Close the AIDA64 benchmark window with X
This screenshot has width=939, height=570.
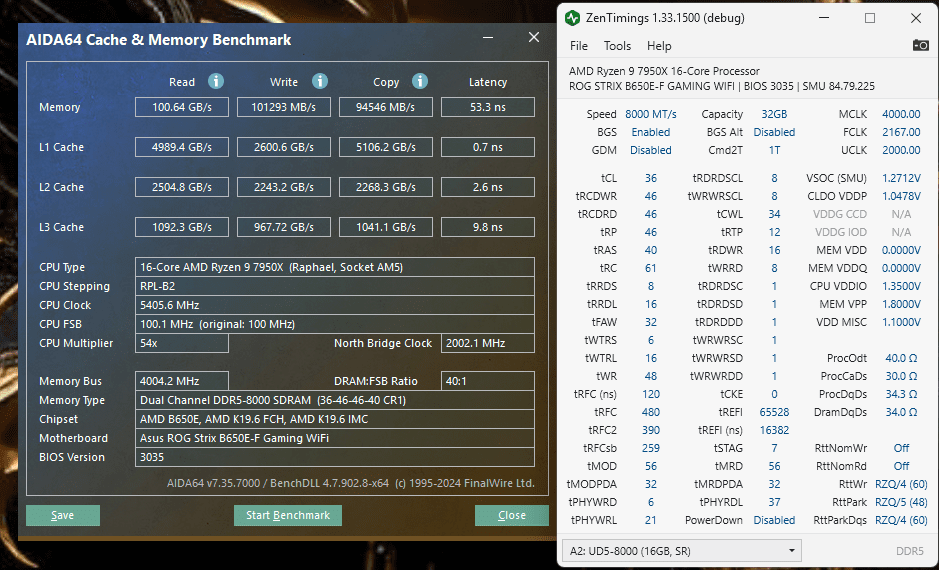534,38
